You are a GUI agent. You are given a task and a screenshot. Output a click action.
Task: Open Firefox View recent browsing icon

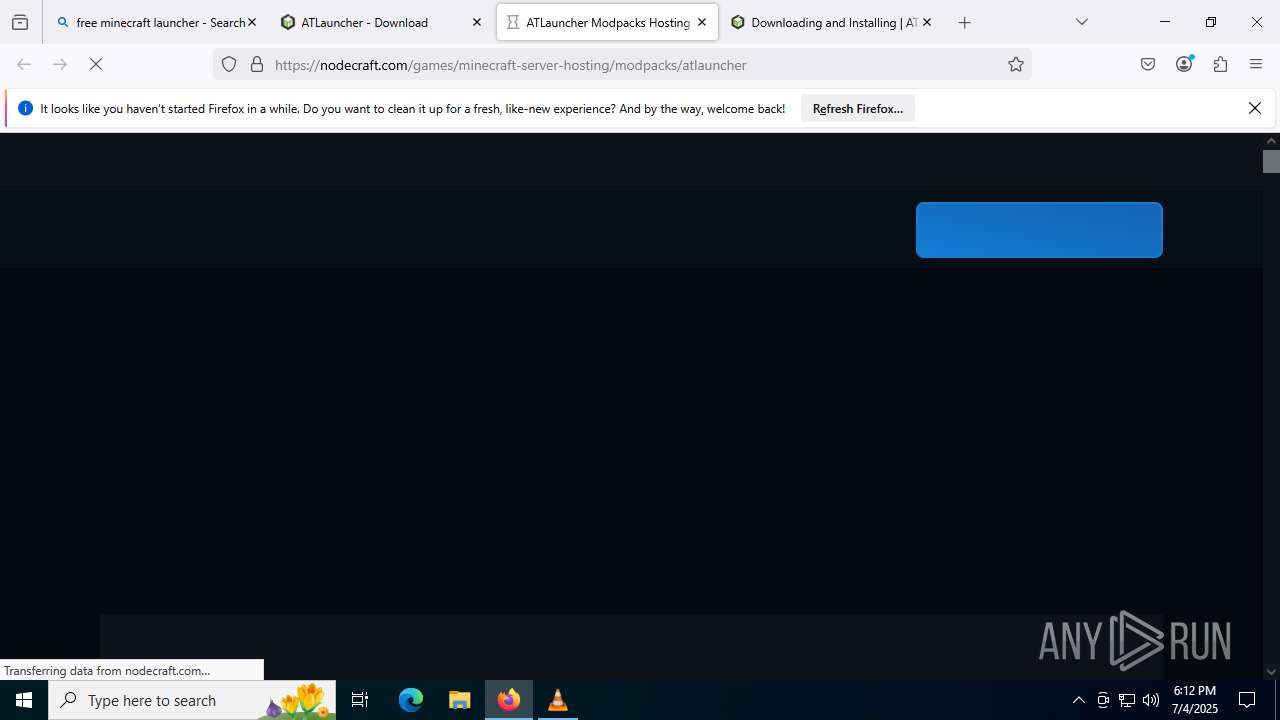point(20,22)
